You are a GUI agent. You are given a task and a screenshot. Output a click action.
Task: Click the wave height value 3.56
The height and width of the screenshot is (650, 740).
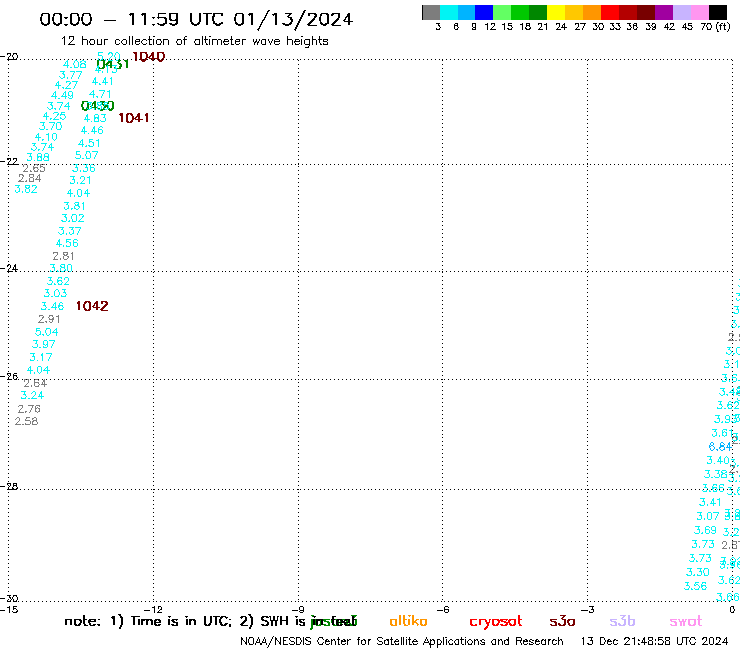(695, 586)
